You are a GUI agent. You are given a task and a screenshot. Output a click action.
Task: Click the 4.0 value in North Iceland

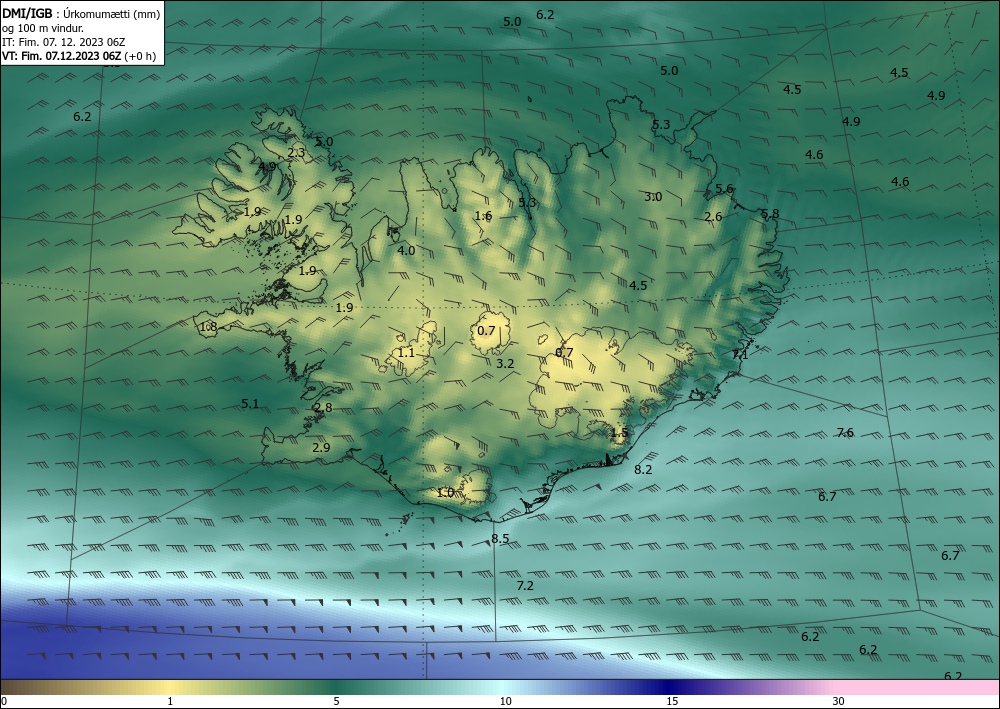tap(406, 251)
